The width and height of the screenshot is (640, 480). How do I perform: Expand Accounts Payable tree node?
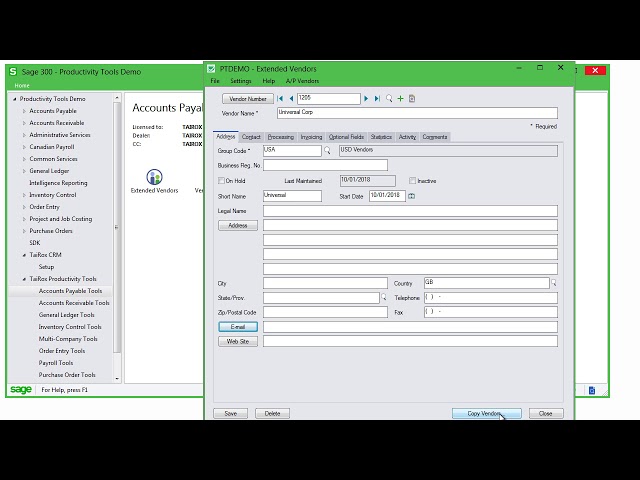pos(24,111)
